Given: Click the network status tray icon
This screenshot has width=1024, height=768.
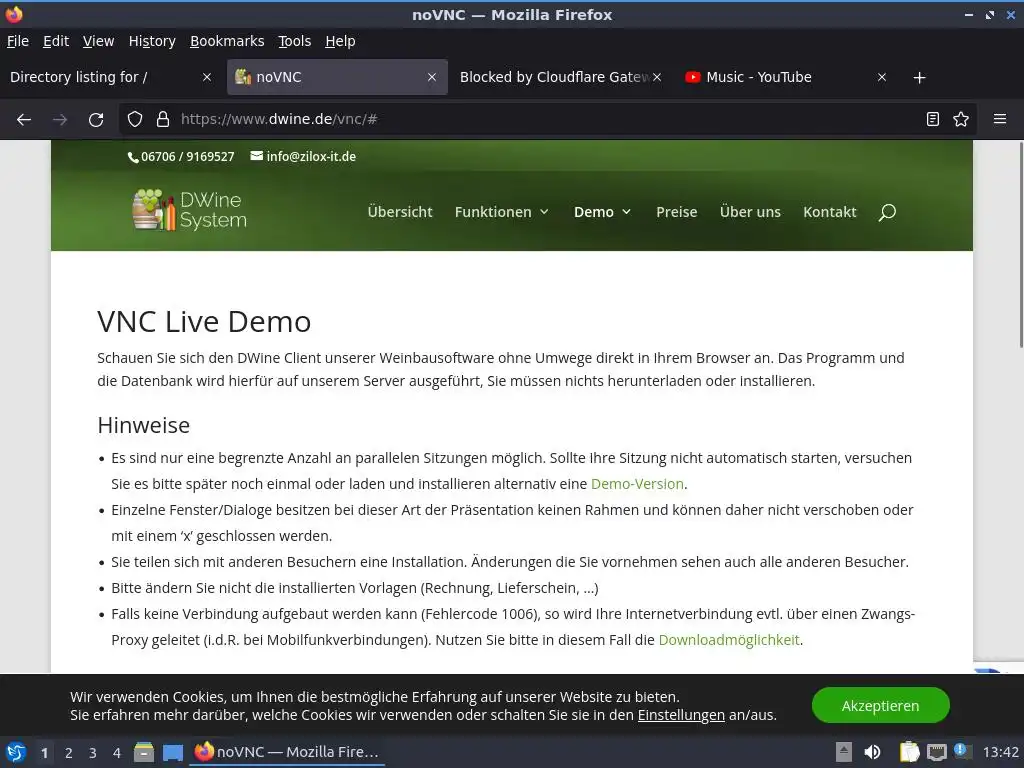Looking at the screenshot, I should point(936,752).
